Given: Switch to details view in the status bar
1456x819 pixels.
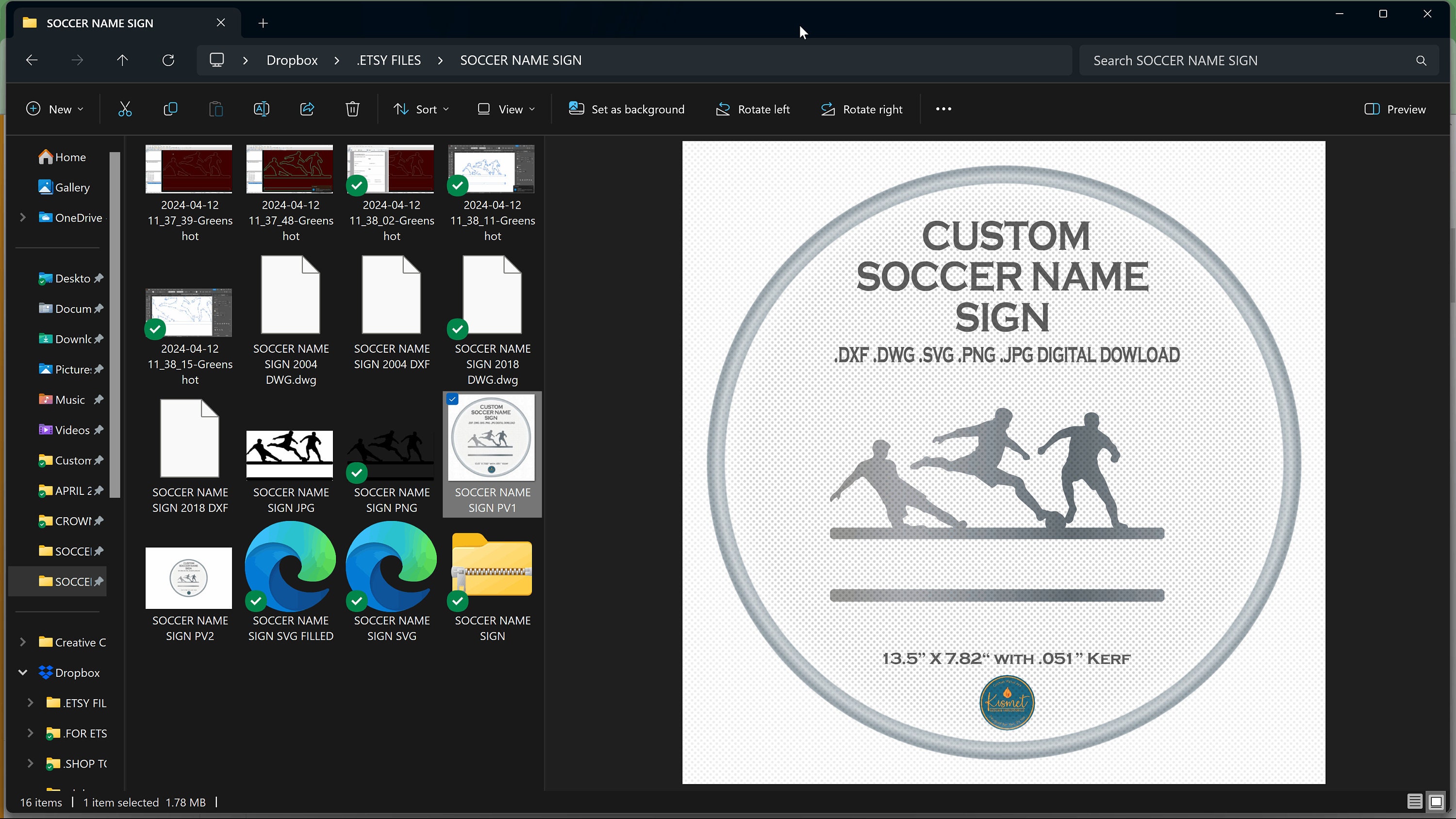Looking at the screenshot, I should point(1415,801).
